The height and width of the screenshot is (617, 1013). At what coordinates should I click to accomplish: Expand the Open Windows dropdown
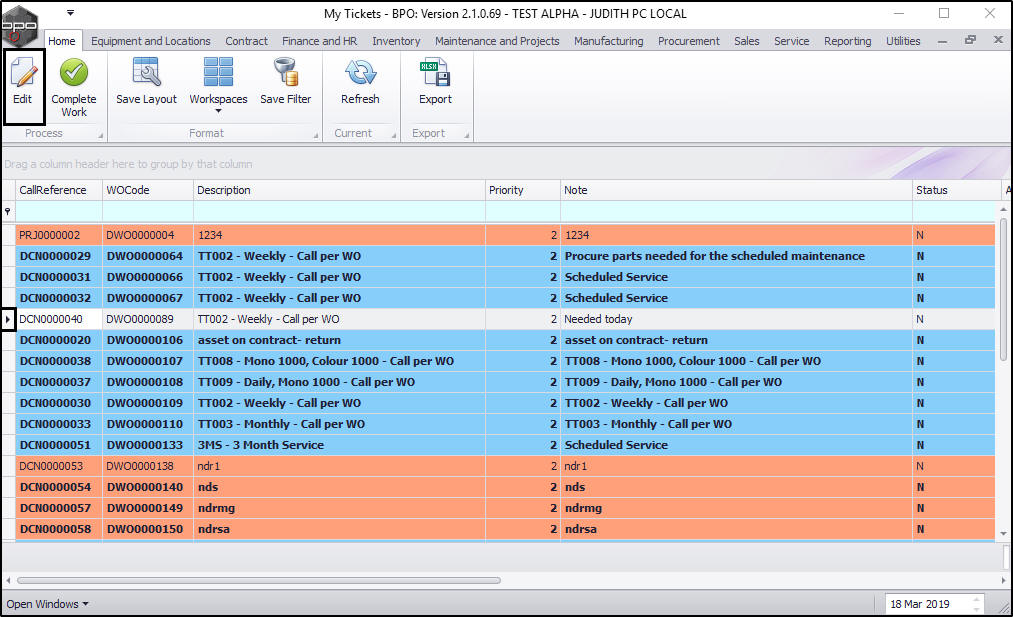pos(47,604)
